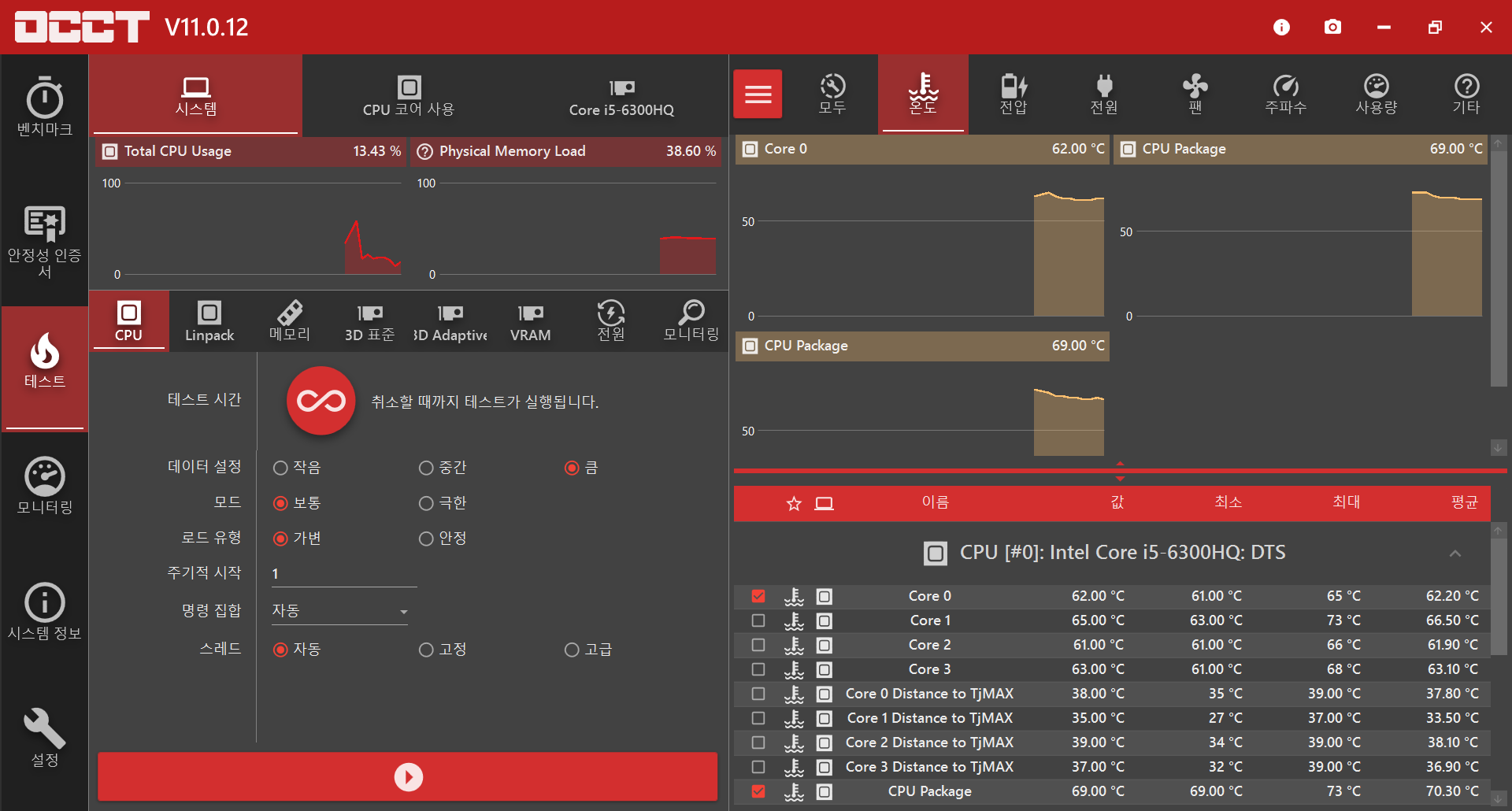Select the 3D 표준 test
The height and width of the screenshot is (811, 1512).
(370, 321)
